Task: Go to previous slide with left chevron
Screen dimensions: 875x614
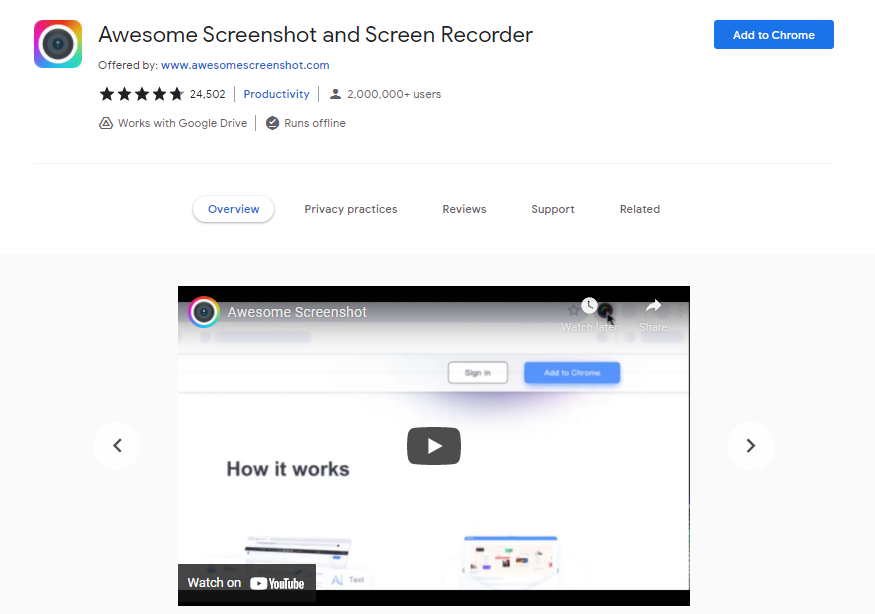Action: click(117, 446)
